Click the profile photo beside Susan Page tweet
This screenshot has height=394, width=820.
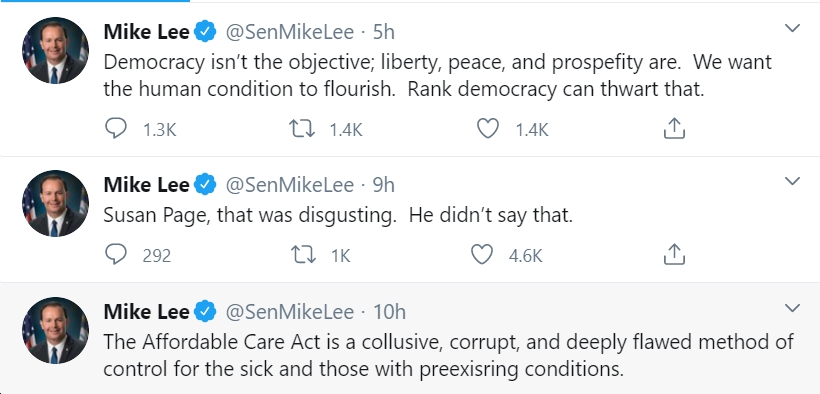click(55, 204)
